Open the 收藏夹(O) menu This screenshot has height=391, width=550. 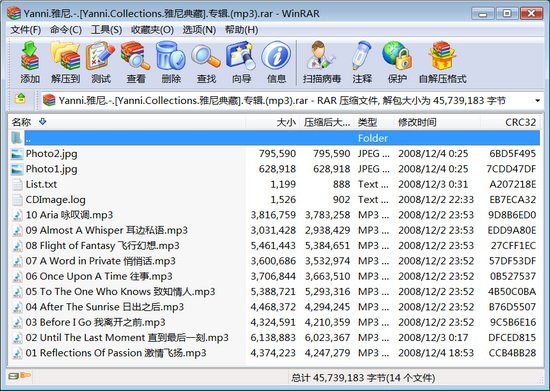[152, 30]
